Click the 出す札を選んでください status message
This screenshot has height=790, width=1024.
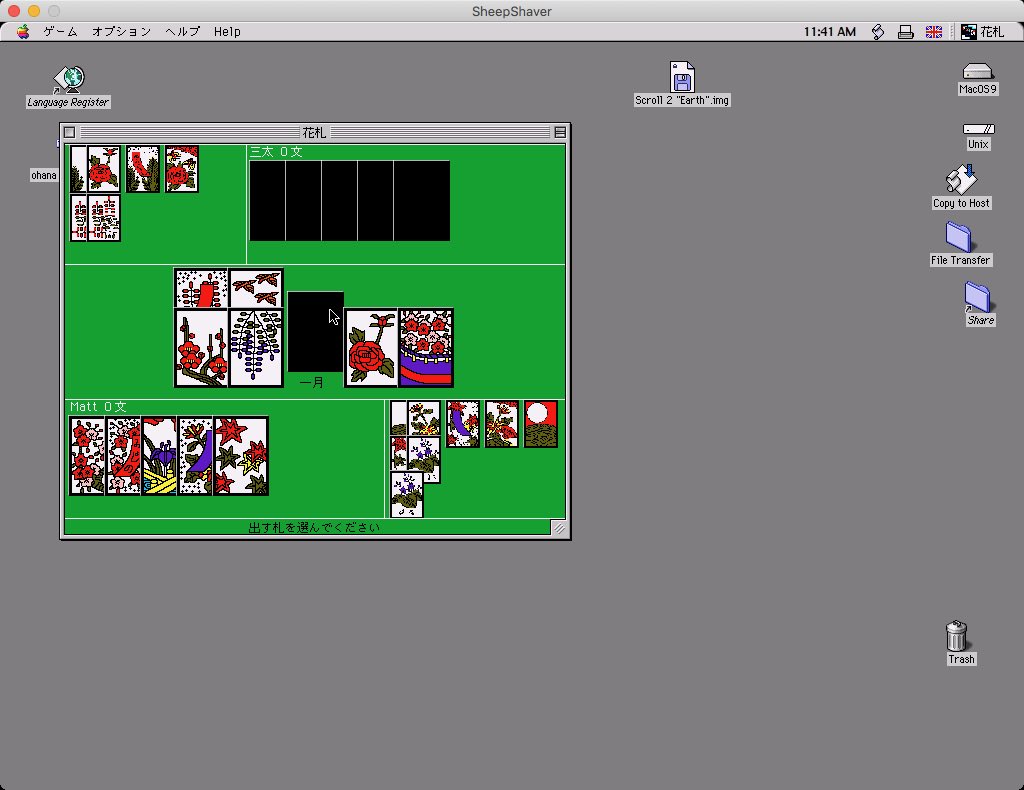(x=314, y=527)
